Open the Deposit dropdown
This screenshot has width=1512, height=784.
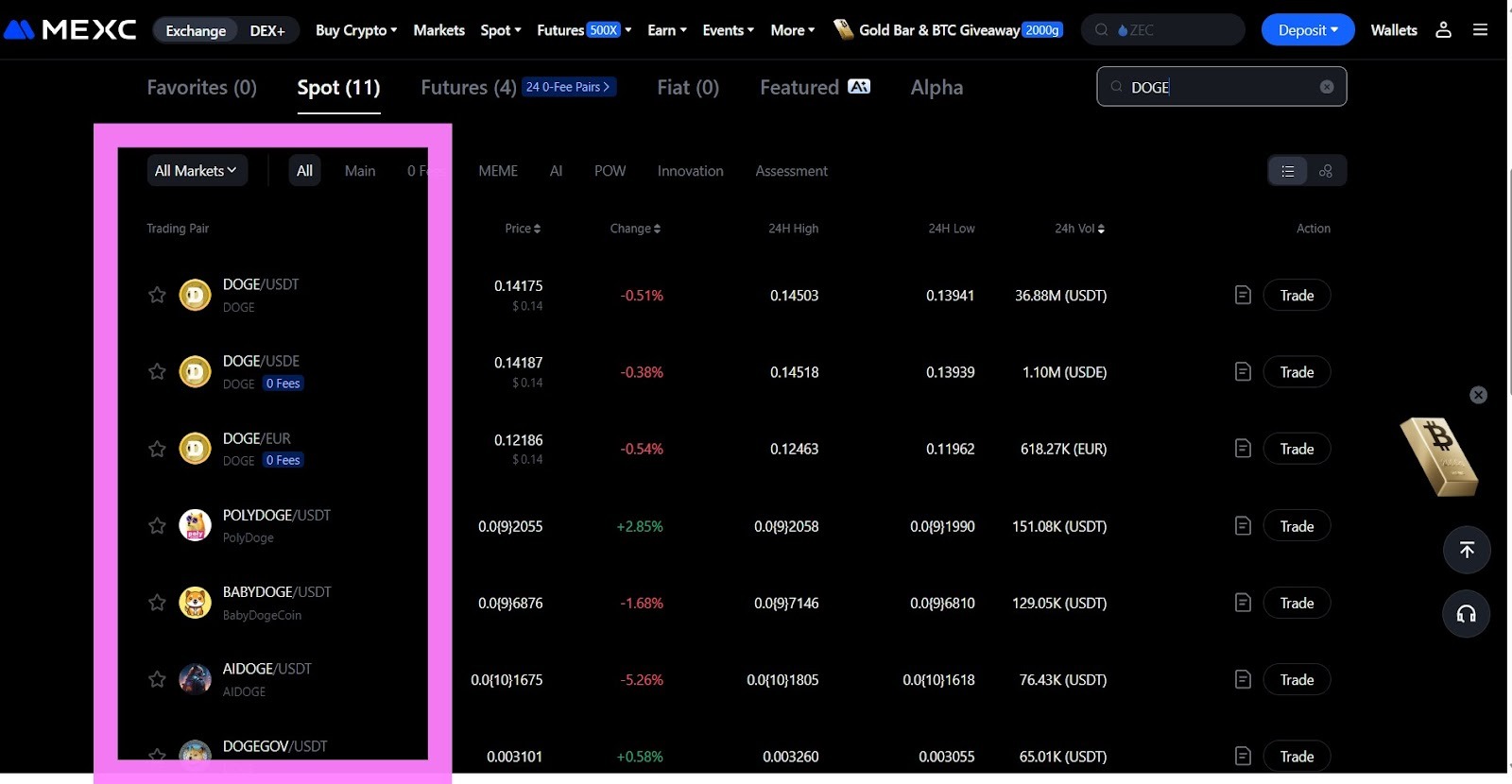tap(1307, 30)
